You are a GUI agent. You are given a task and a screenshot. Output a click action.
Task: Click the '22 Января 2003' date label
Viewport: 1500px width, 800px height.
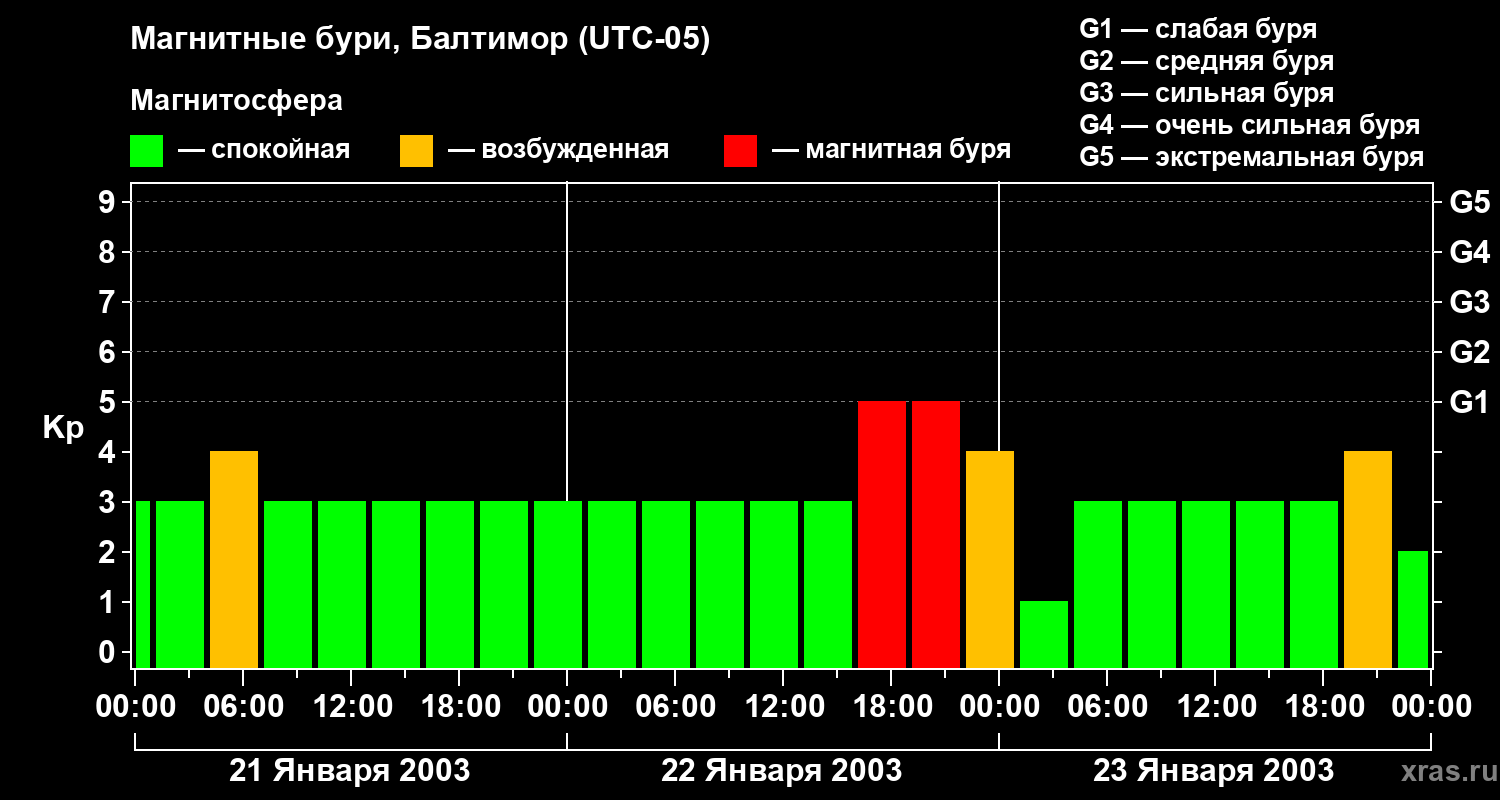point(781,771)
